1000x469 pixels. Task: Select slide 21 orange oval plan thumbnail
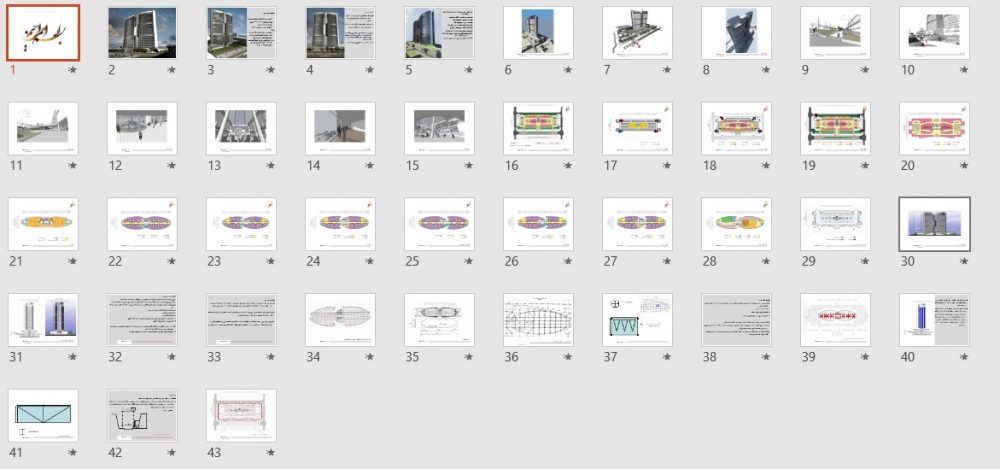pyautogui.click(x=43, y=224)
